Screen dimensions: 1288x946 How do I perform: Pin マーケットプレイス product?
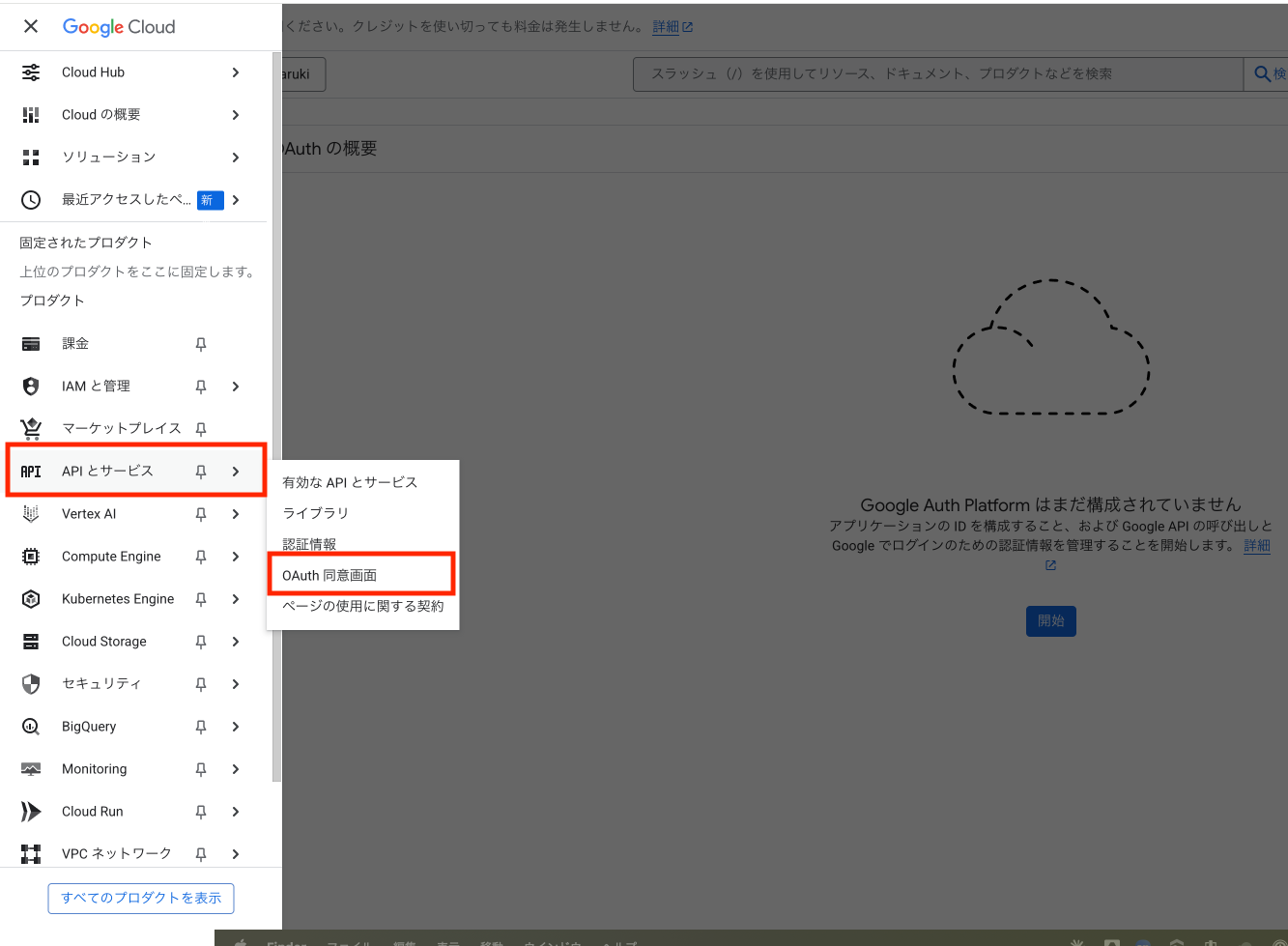pos(201,429)
